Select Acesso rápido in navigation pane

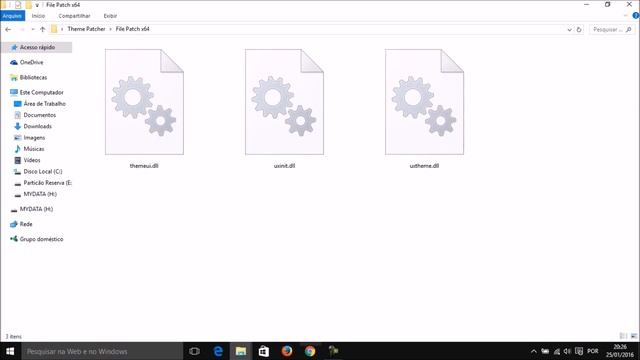(x=37, y=47)
